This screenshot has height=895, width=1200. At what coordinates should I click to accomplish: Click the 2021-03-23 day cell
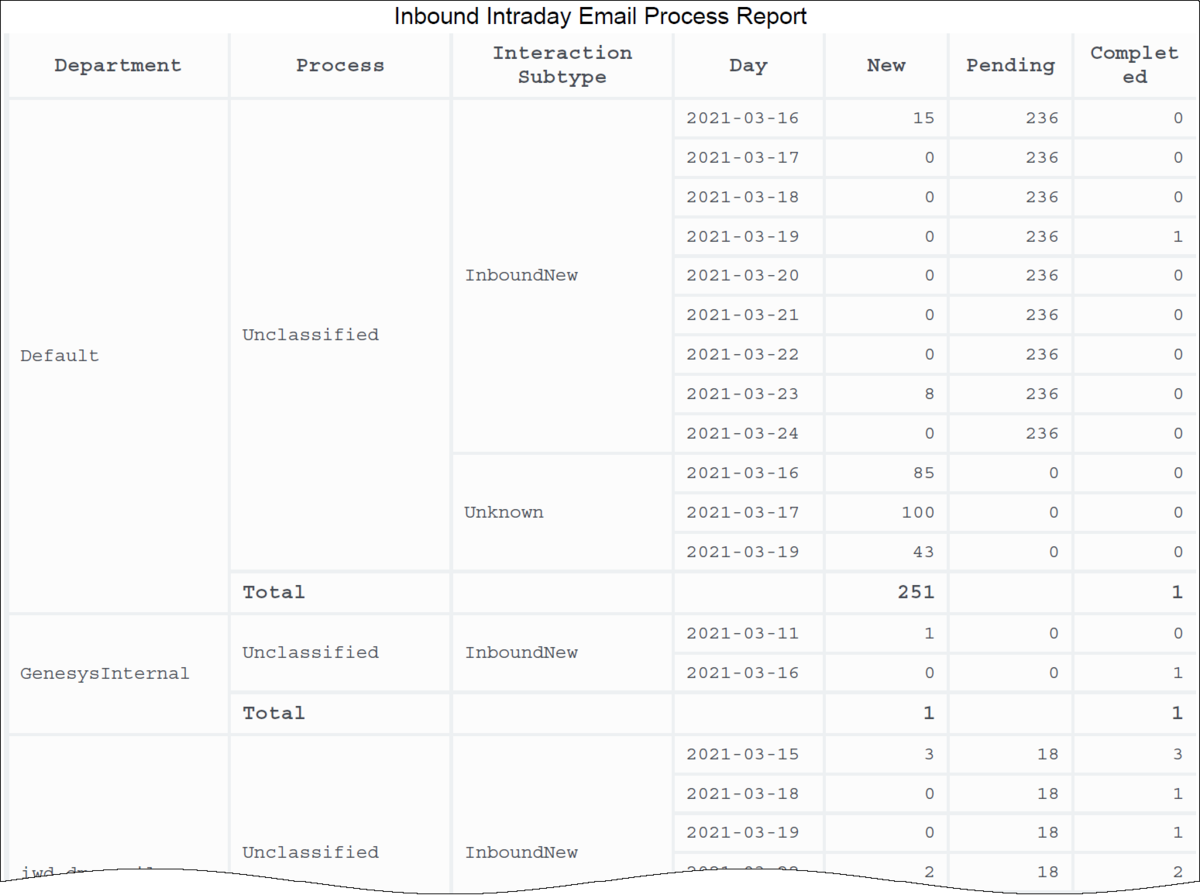[x=748, y=394]
